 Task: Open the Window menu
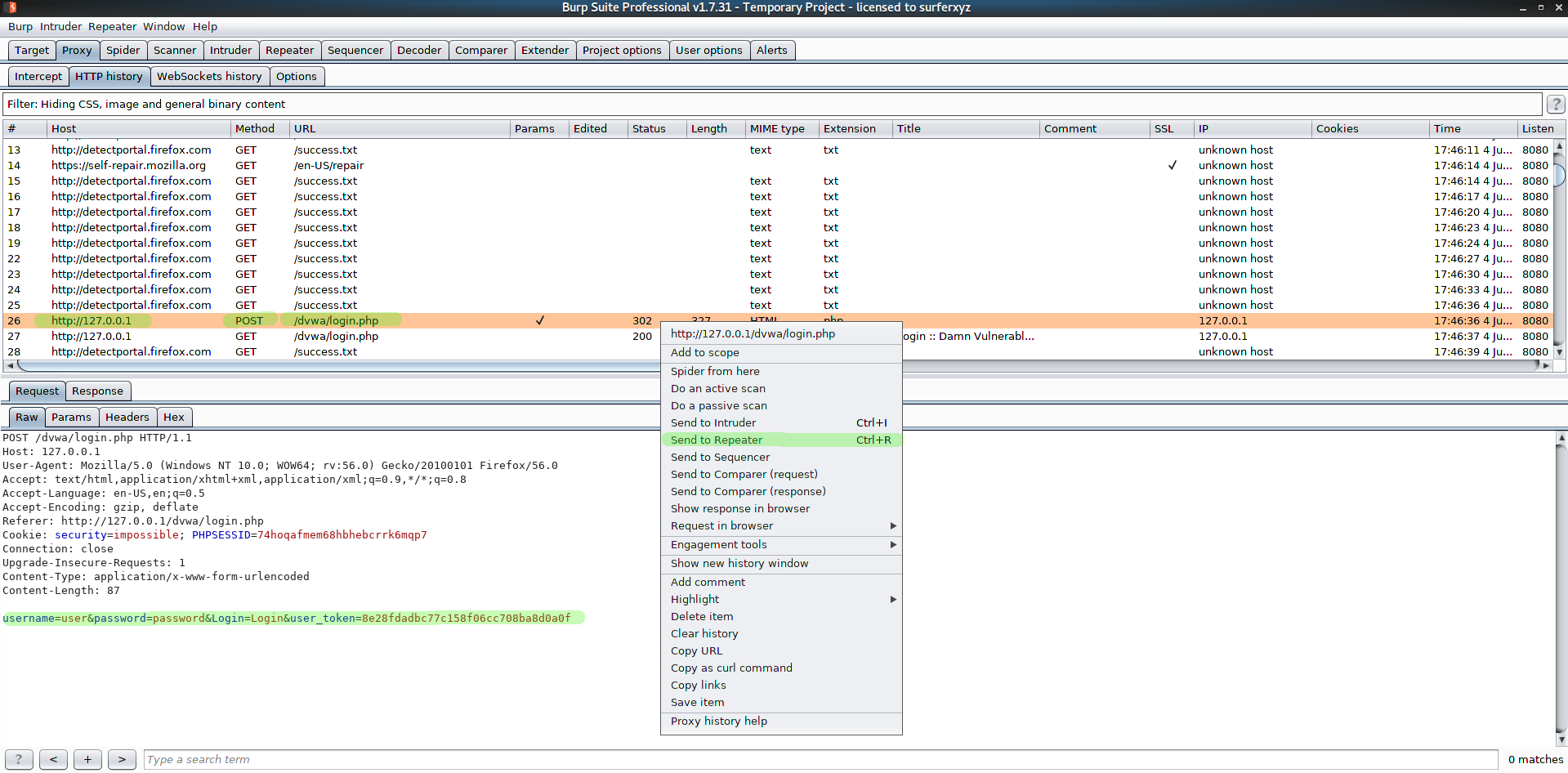point(164,26)
